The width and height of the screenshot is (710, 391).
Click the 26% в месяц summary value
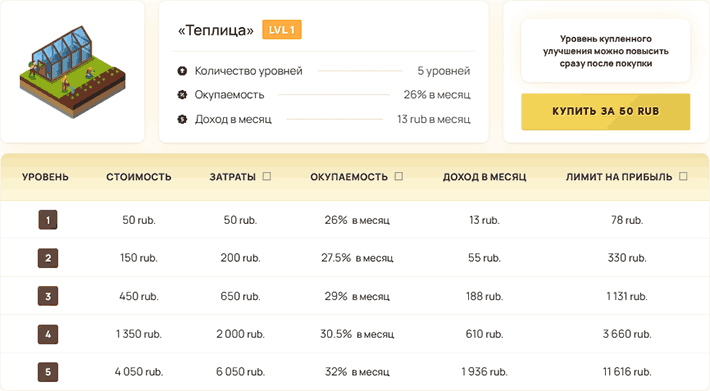click(437, 95)
